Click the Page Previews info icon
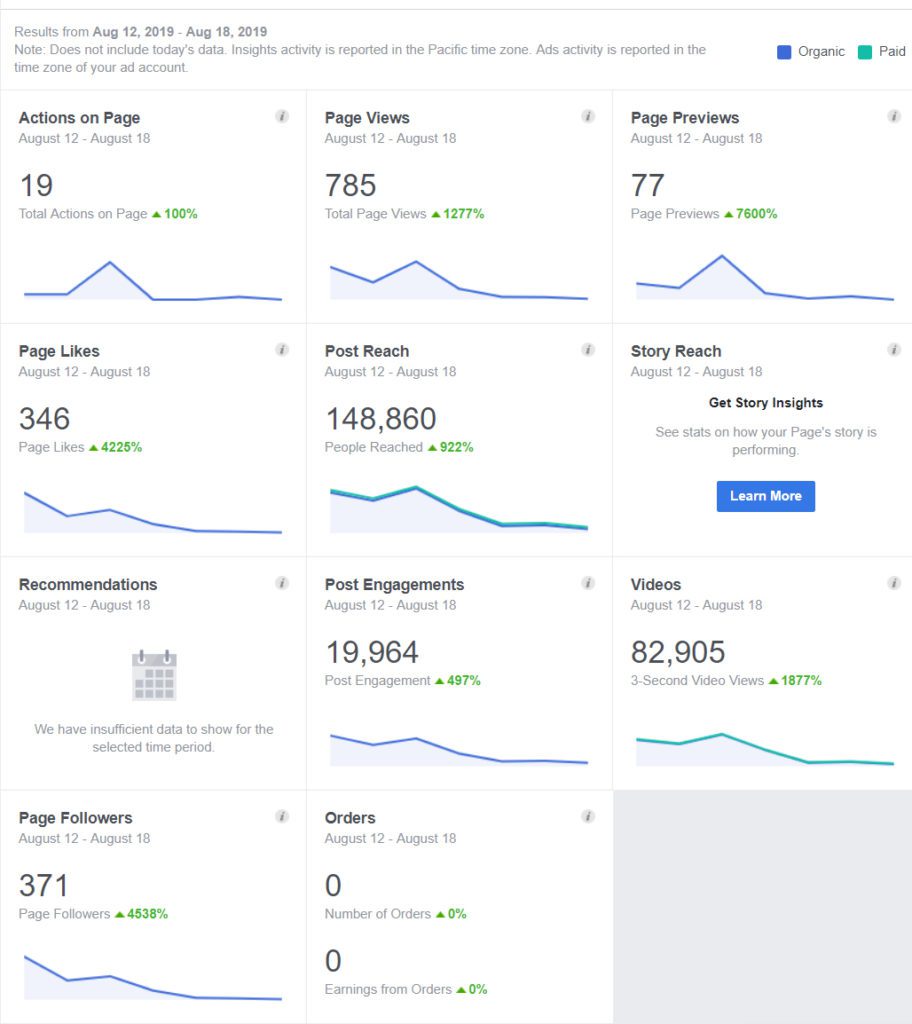912x1024 pixels. [x=894, y=116]
